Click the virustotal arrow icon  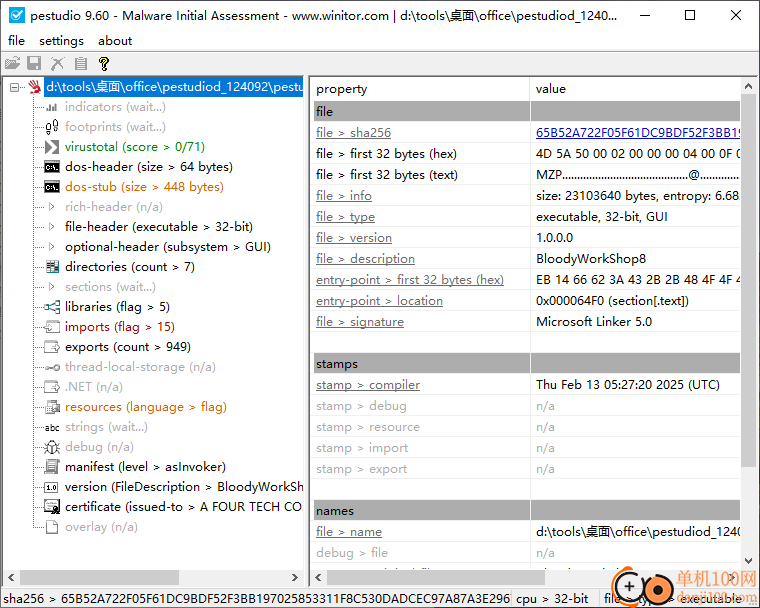pos(52,147)
